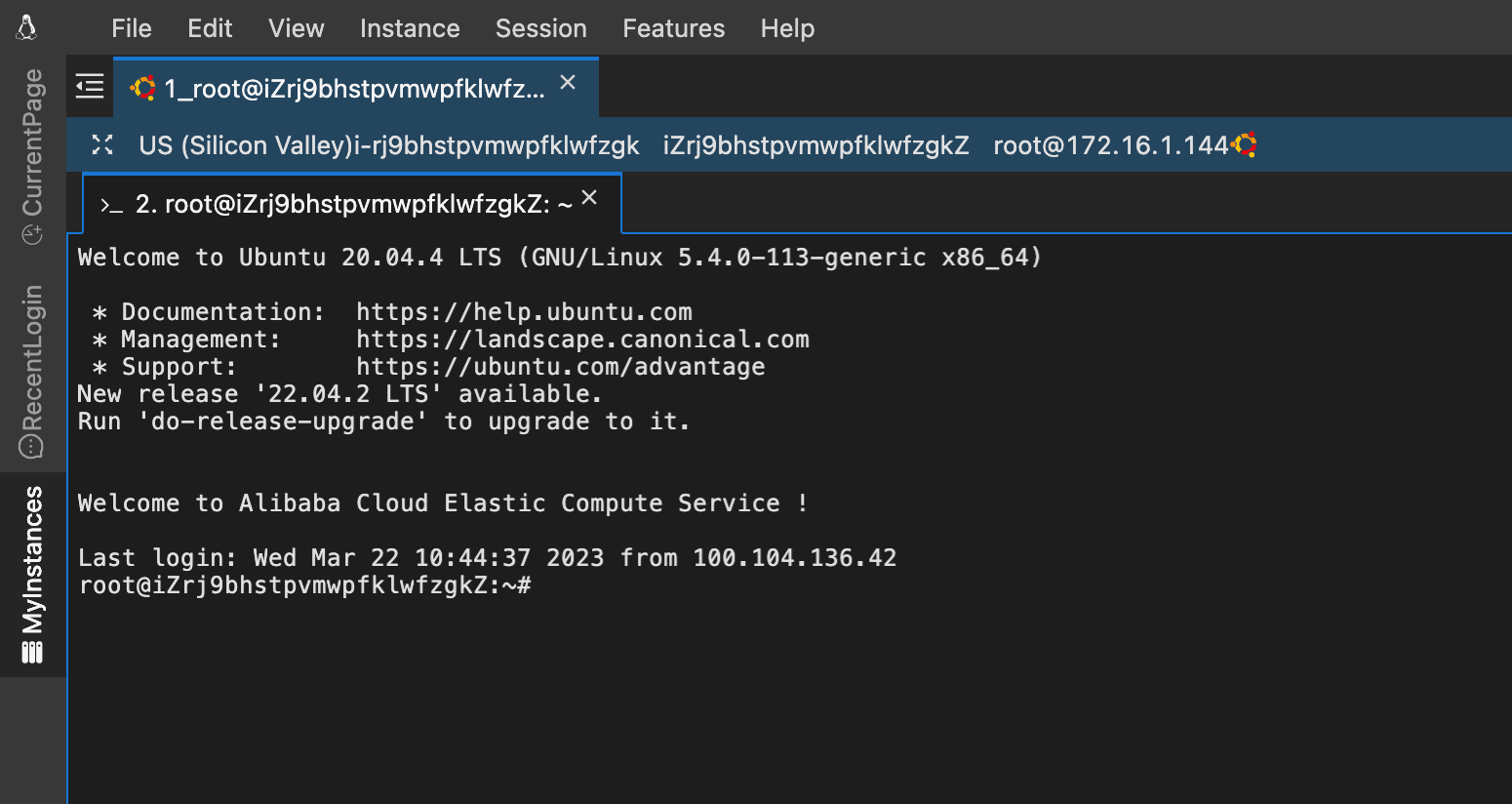Open the Instance menu
The image size is (1512, 804).
click(410, 28)
